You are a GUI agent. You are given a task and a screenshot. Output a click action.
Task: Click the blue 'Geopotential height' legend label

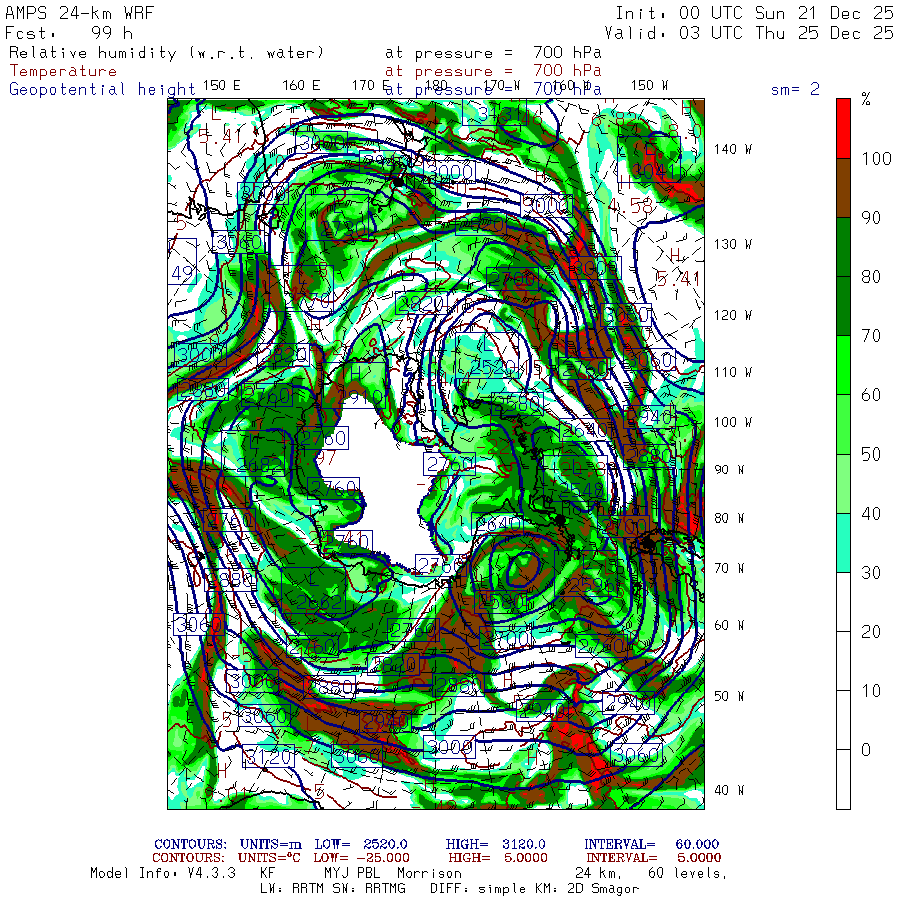click(102, 89)
